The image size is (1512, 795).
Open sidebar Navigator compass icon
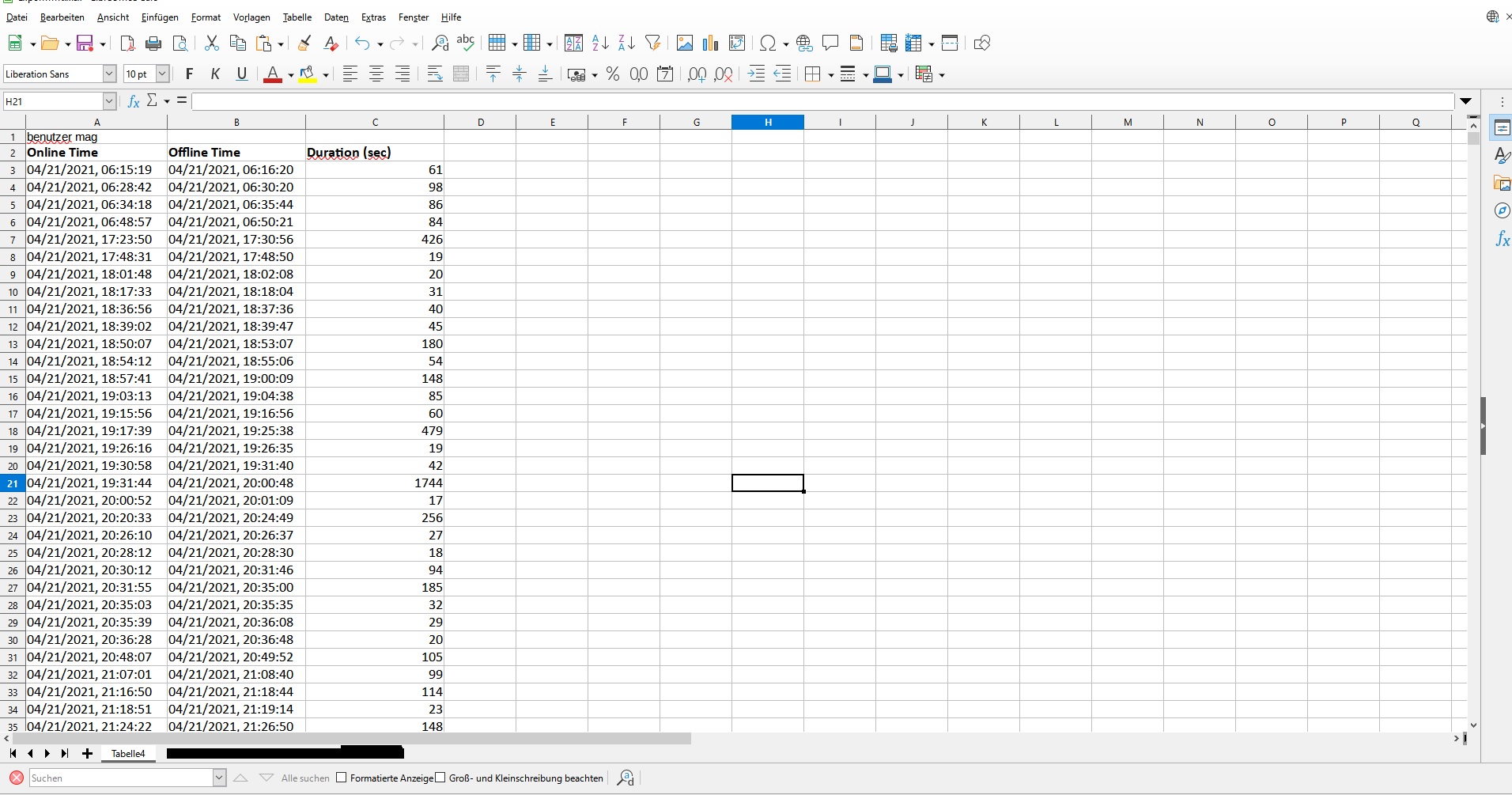tap(1502, 210)
